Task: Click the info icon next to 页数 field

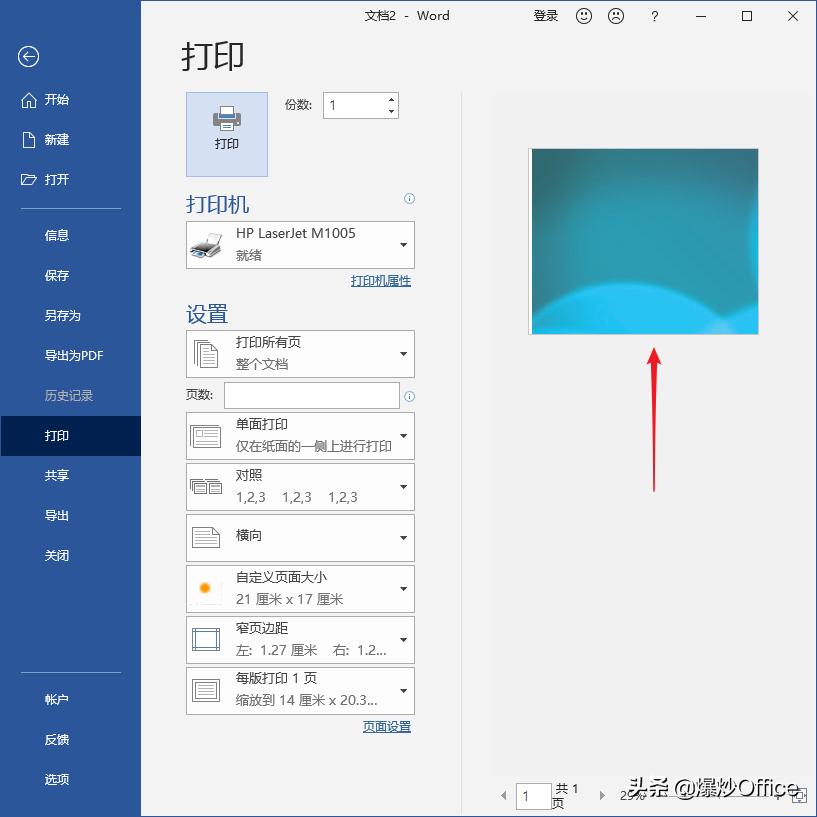Action: click(x=409, y=396)
